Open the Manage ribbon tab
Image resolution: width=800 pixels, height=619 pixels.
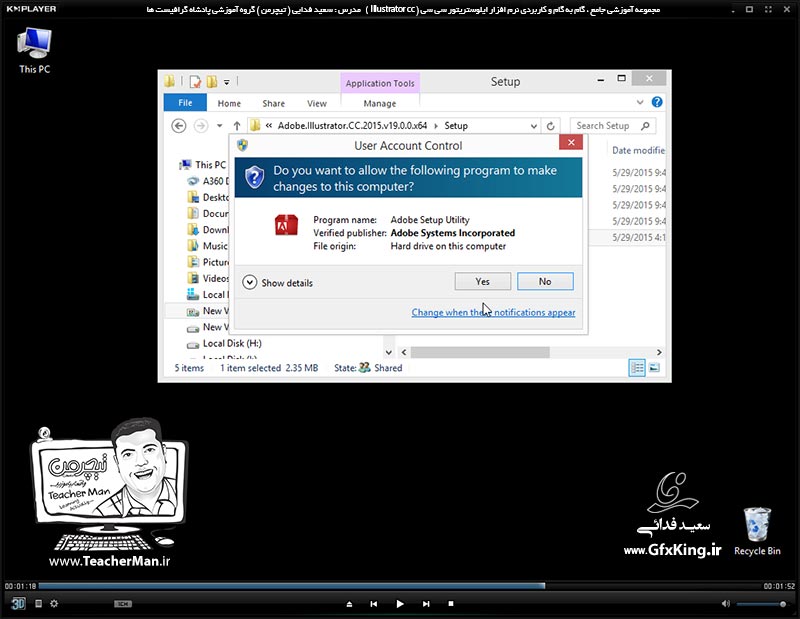point(380,104)
